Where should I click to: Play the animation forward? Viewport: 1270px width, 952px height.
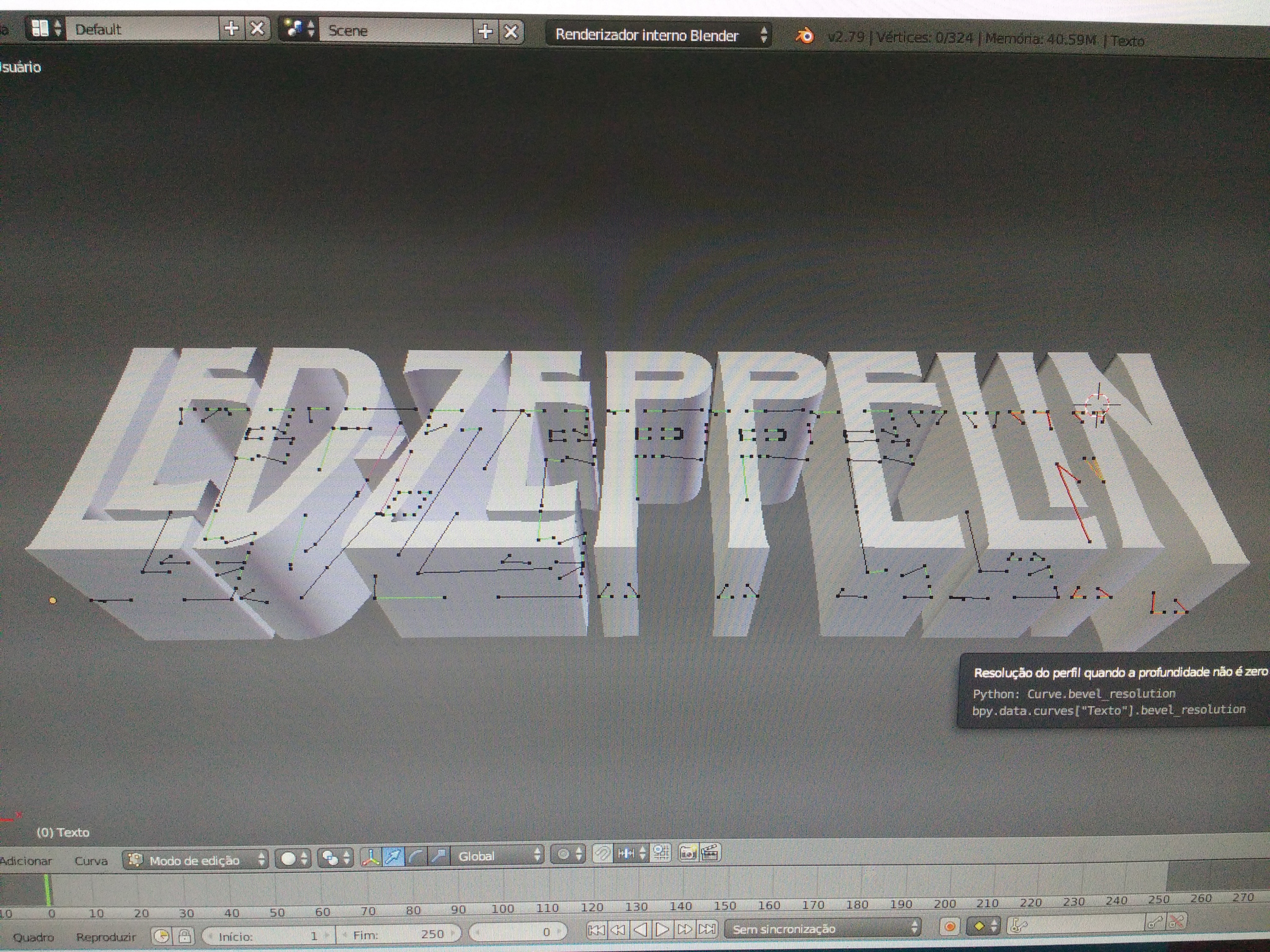point(663,929)
